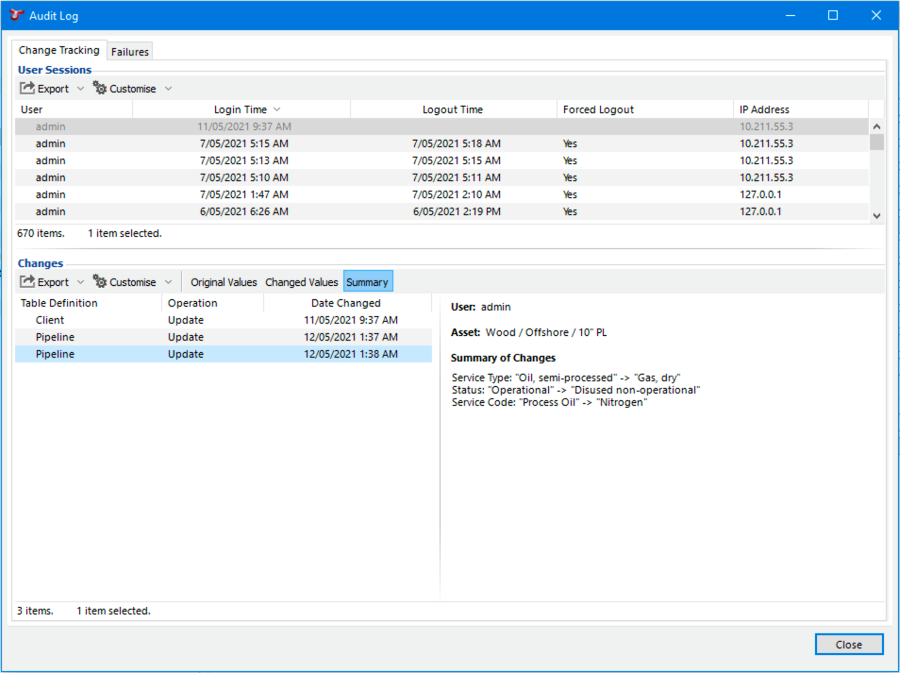
Task: Switch to the Failures tab
Action: click(130, 52)
